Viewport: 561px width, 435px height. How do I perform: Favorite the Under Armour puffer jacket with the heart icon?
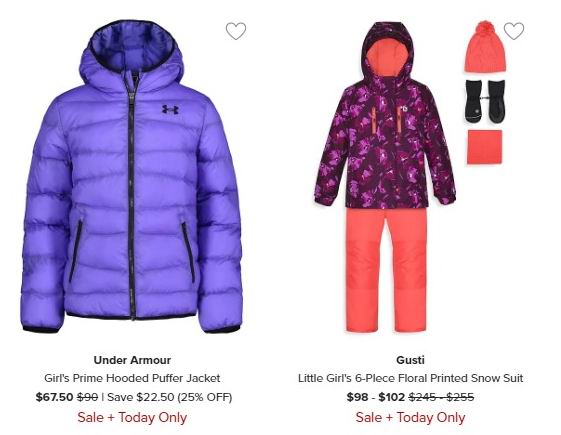tap(236, 31)
